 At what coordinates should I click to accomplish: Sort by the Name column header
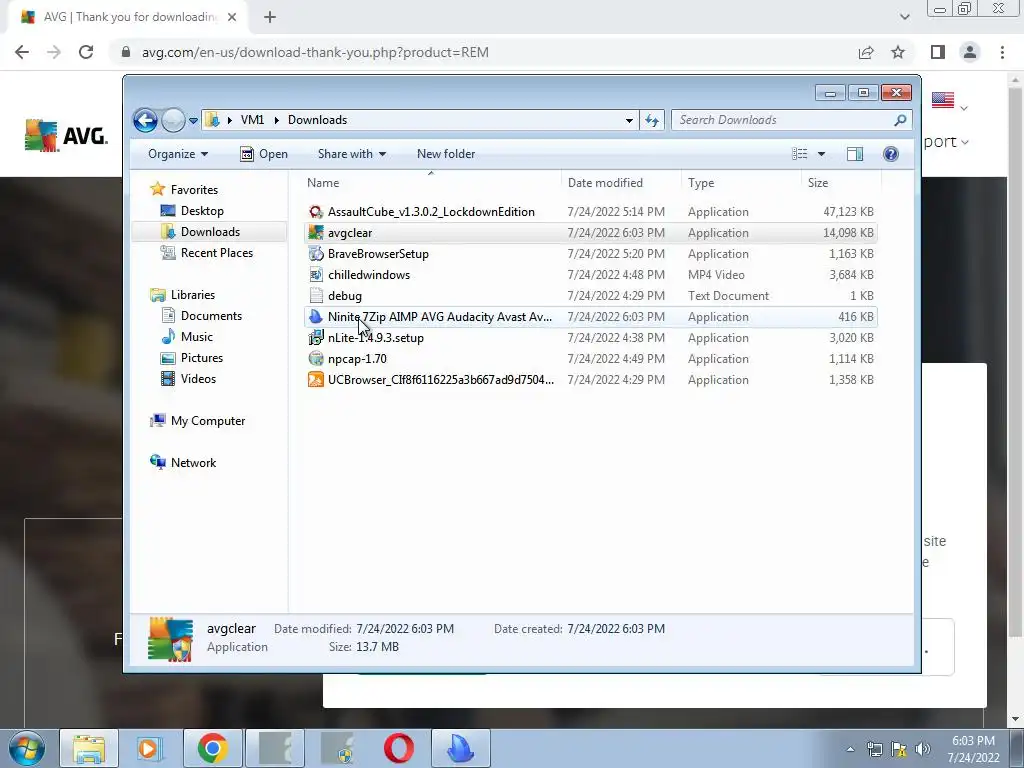point(431,182)
